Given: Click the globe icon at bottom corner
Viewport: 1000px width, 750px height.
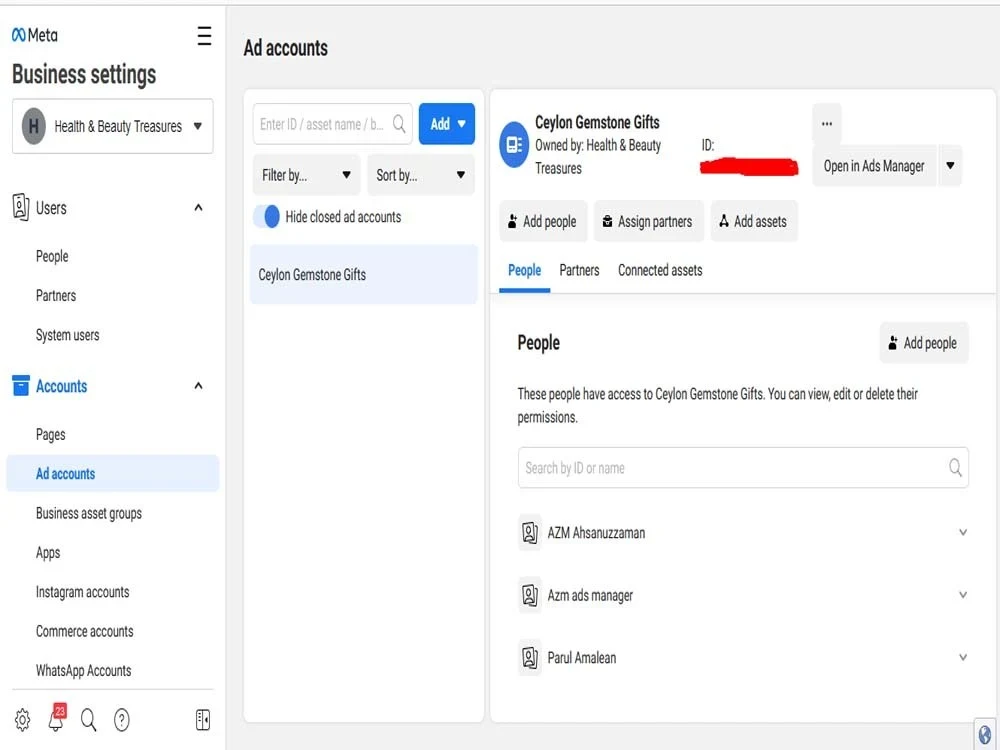Looking at the screenshot, I should 985,735.
